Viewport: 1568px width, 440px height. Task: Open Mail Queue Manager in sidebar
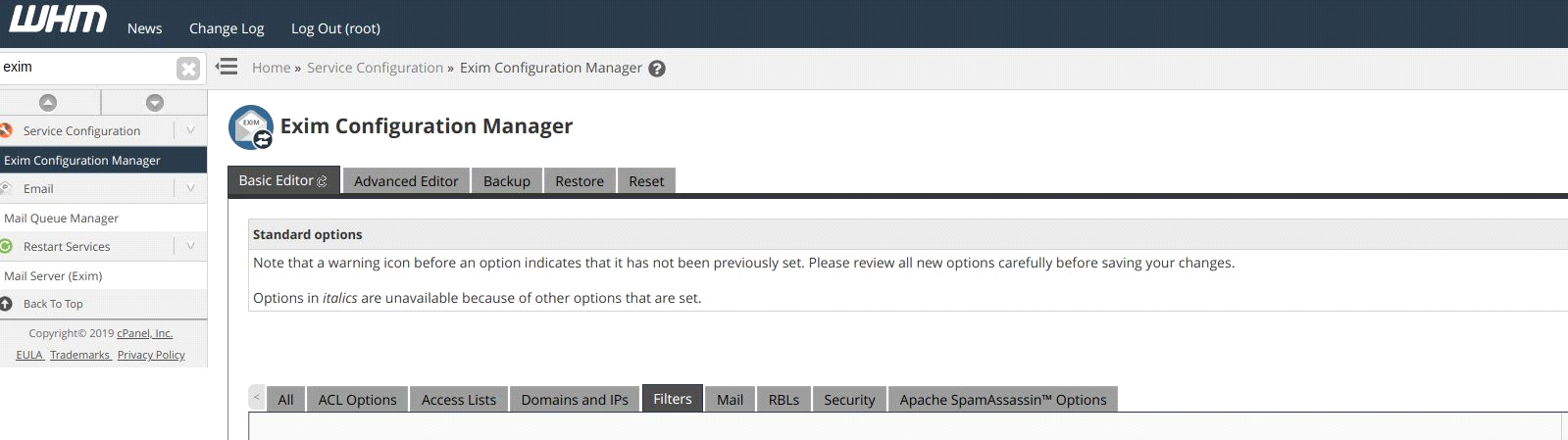pos(61,219)
